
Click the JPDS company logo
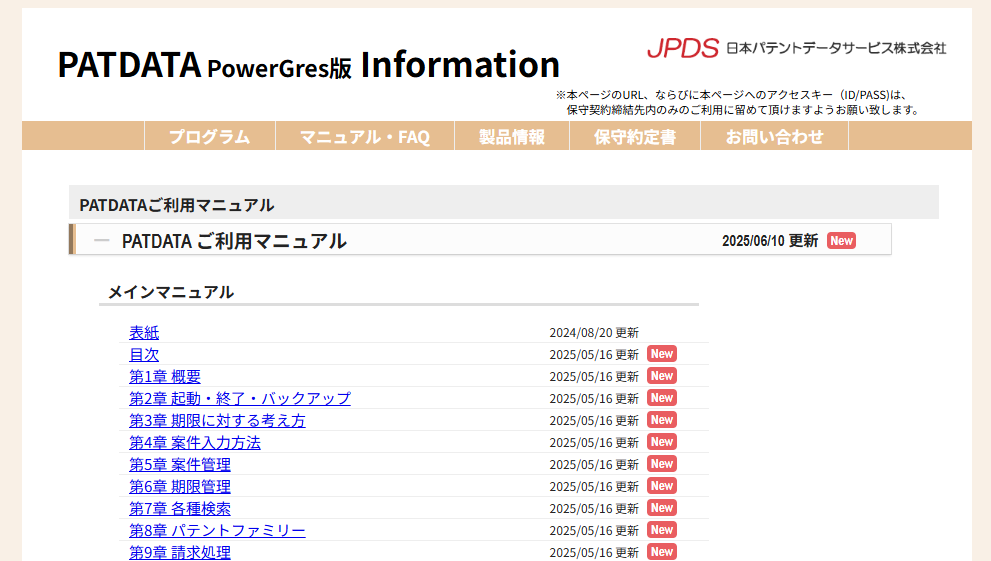683,48
